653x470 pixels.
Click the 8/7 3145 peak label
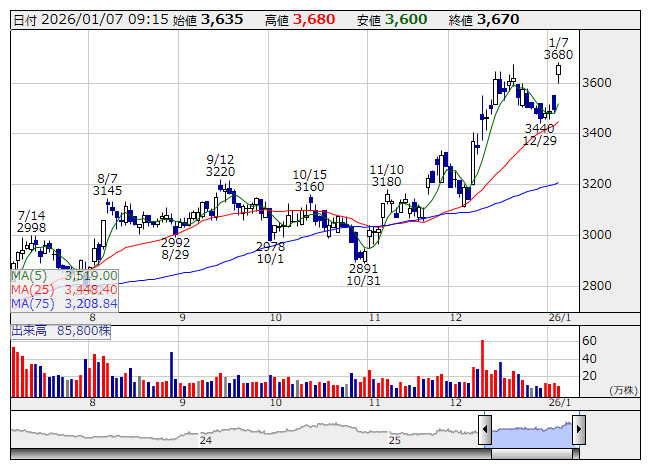click(x=107, y=185)
